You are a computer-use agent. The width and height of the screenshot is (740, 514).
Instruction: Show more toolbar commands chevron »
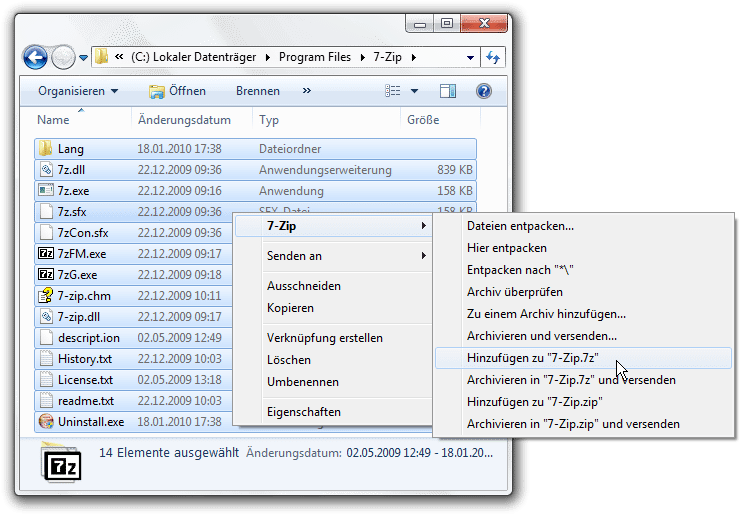tap(307, 90)
